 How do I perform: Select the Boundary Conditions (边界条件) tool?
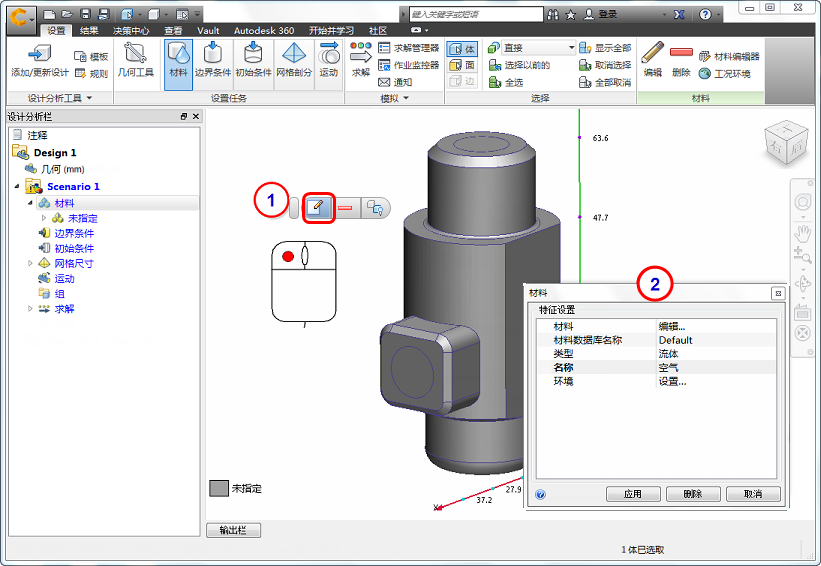pyautogui.click(x=213, y=60)
